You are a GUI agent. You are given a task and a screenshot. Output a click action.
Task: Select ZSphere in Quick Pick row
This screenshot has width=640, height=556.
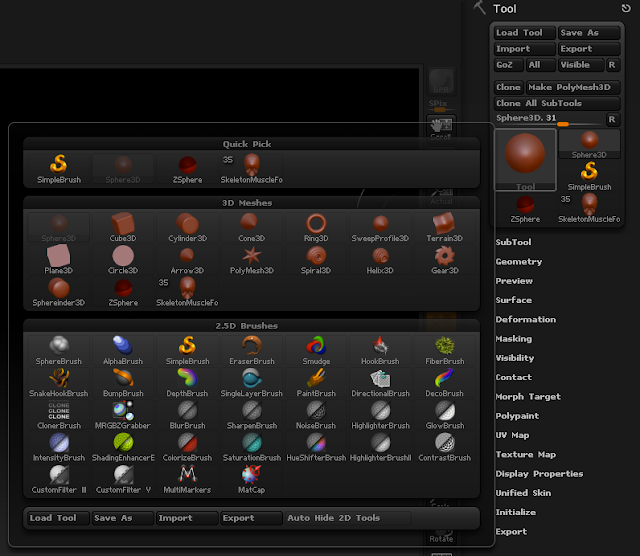pos(187,169)
